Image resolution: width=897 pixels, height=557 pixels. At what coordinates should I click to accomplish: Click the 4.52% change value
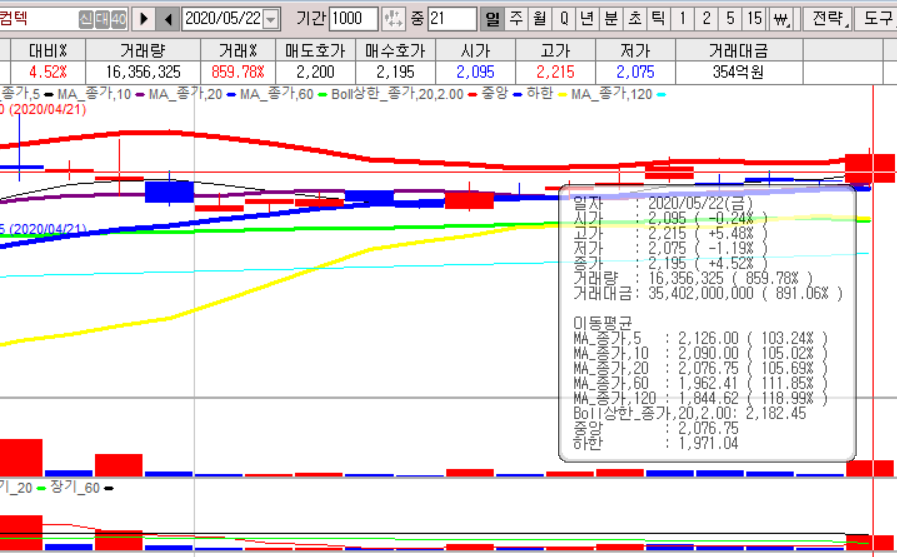[x=48, y=72]
